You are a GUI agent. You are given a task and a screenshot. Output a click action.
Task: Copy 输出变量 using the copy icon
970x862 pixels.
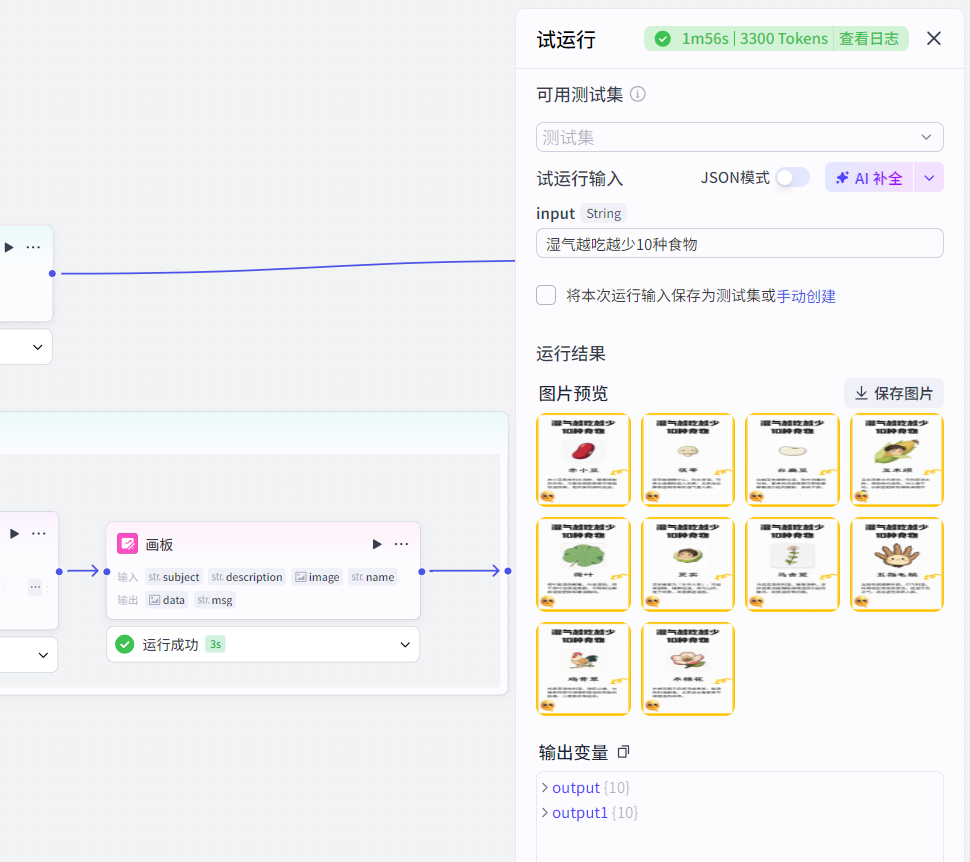click(623, 751)
